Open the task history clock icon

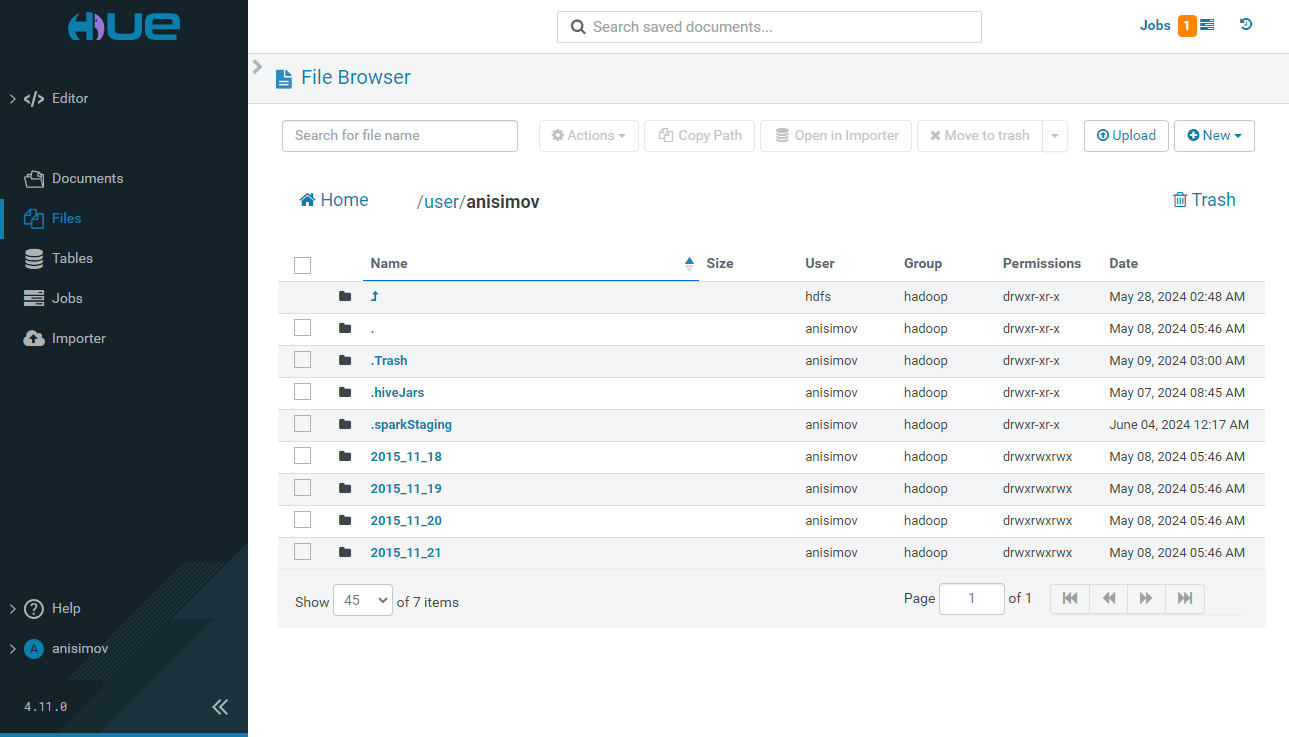1246,25
